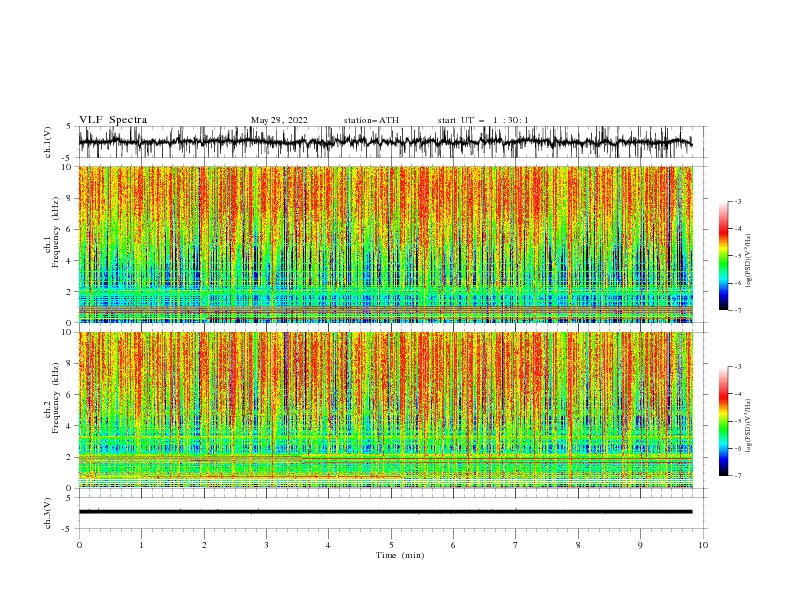Click the "ch.1(V)" vertical axis label

pos(48,142)
